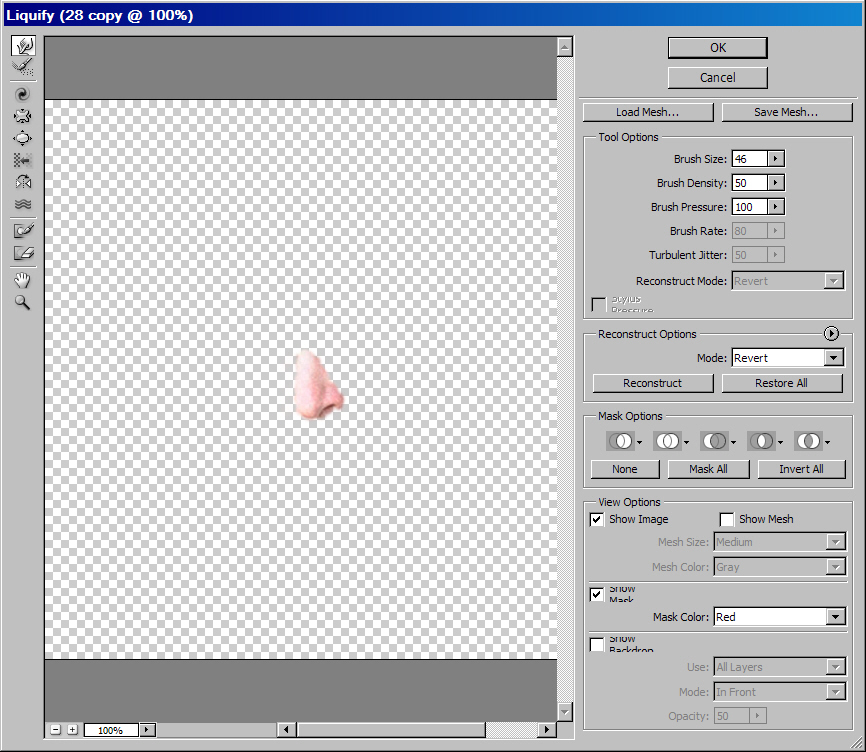This screenshot has height=752, width=866.
Task: Click the Intersect with Selection mask icon
Action: coord(762,441)
